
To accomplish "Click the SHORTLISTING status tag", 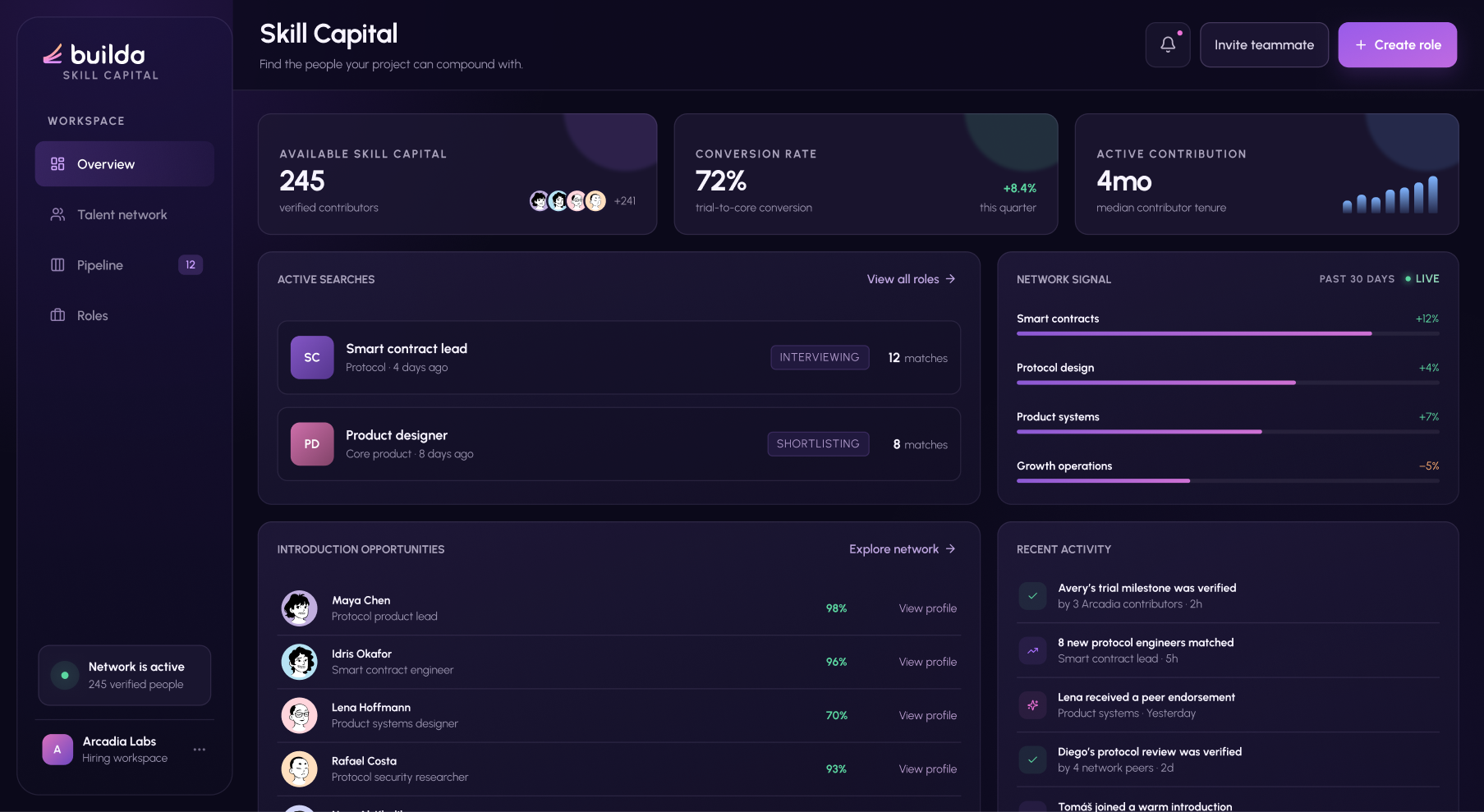I will tap(818, 444).
